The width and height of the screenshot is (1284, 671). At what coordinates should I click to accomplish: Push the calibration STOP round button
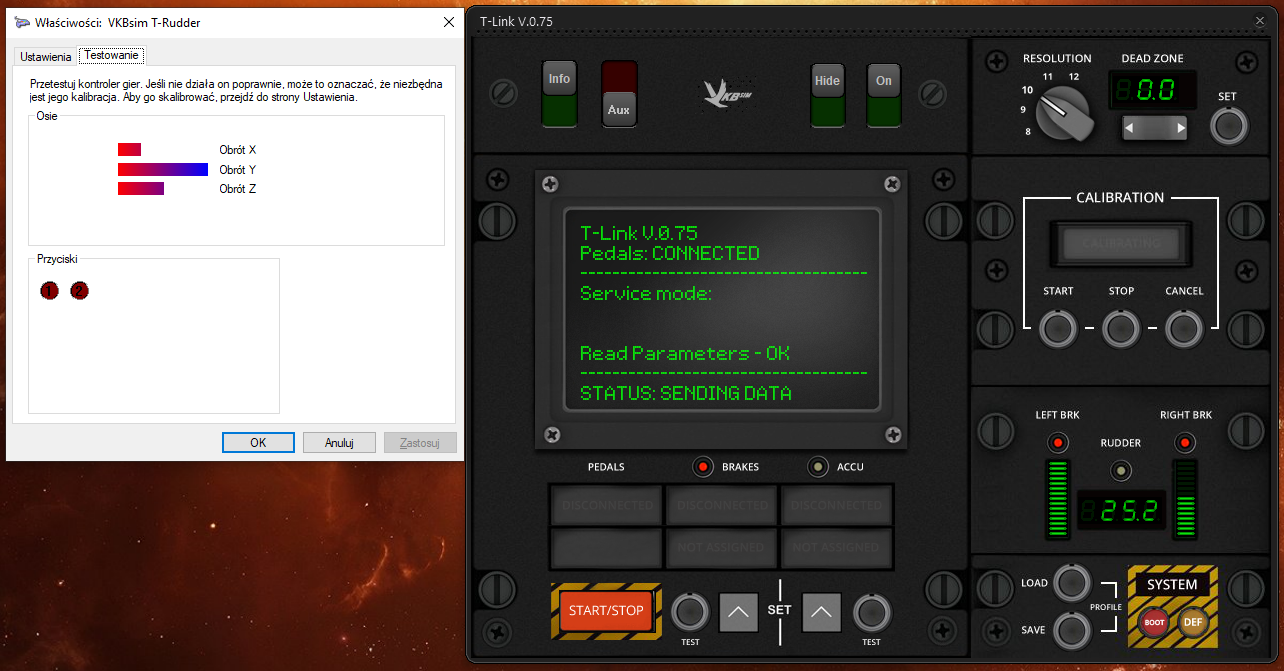[1121, 328]
